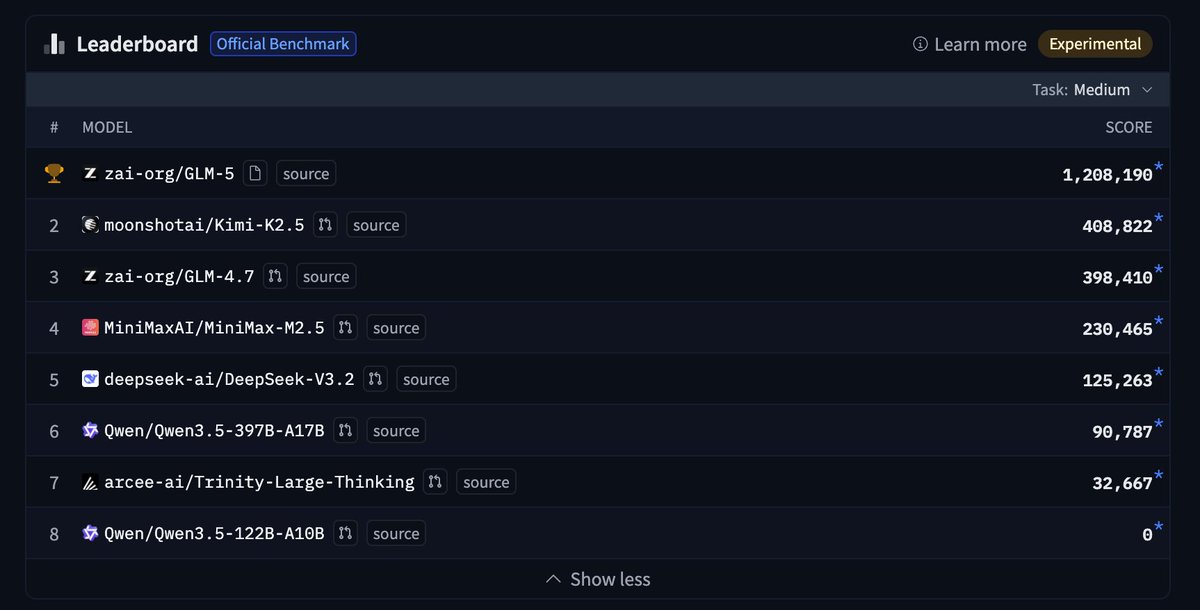This screenshot has height=610, width=1200.
Task: Open the pull request icon for MiniMax-M2.5
Action: click(345, 328)
